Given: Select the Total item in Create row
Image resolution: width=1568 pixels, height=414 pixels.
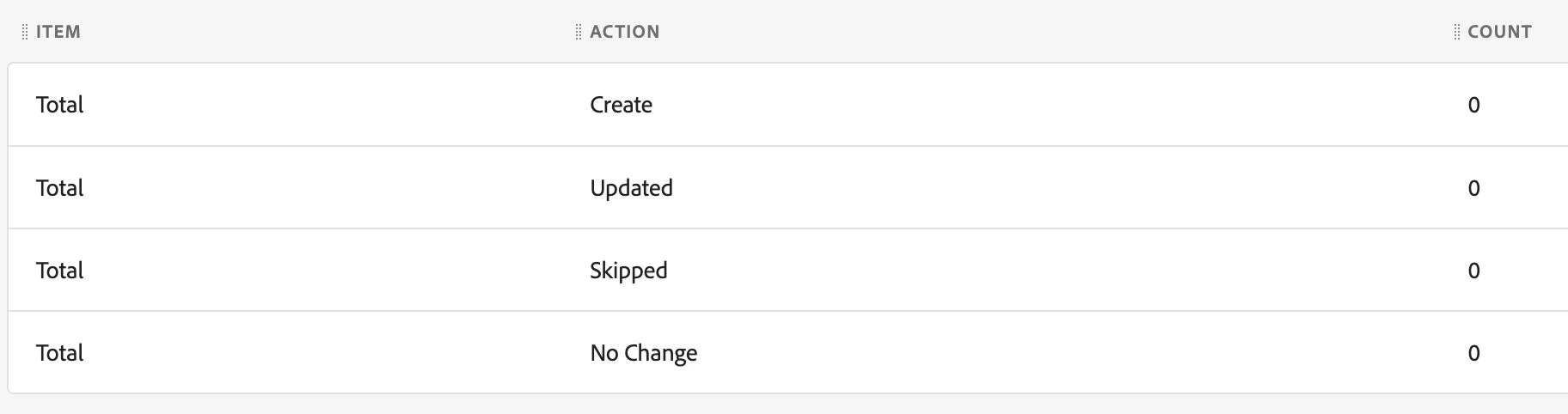Looking at the screenshot, I should [x=59, y=105].
